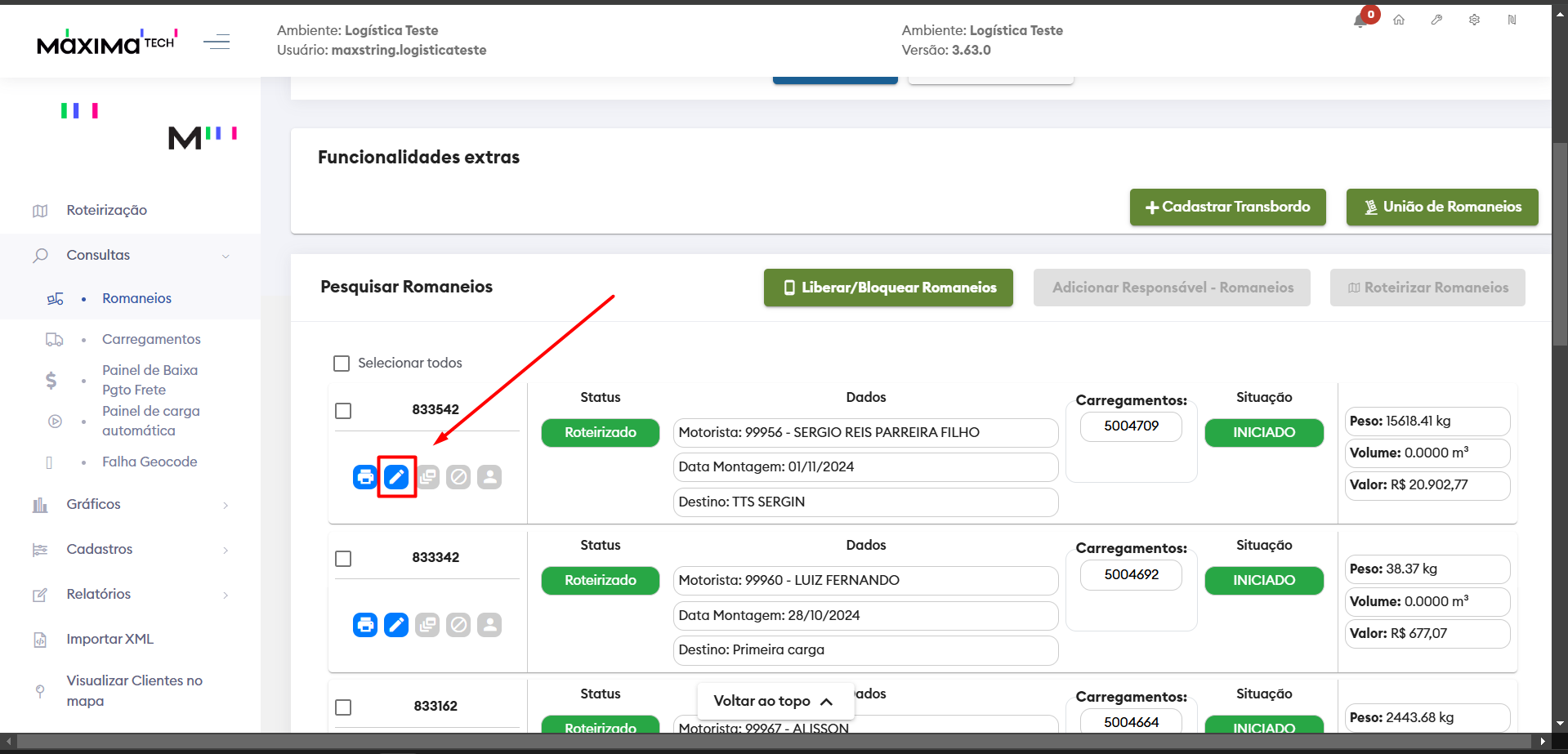The image size is (1568, 754).
Task: Click the Valor: R$ 20.902,77 value
Action: pyautogui.click(x=1427, y=485)
